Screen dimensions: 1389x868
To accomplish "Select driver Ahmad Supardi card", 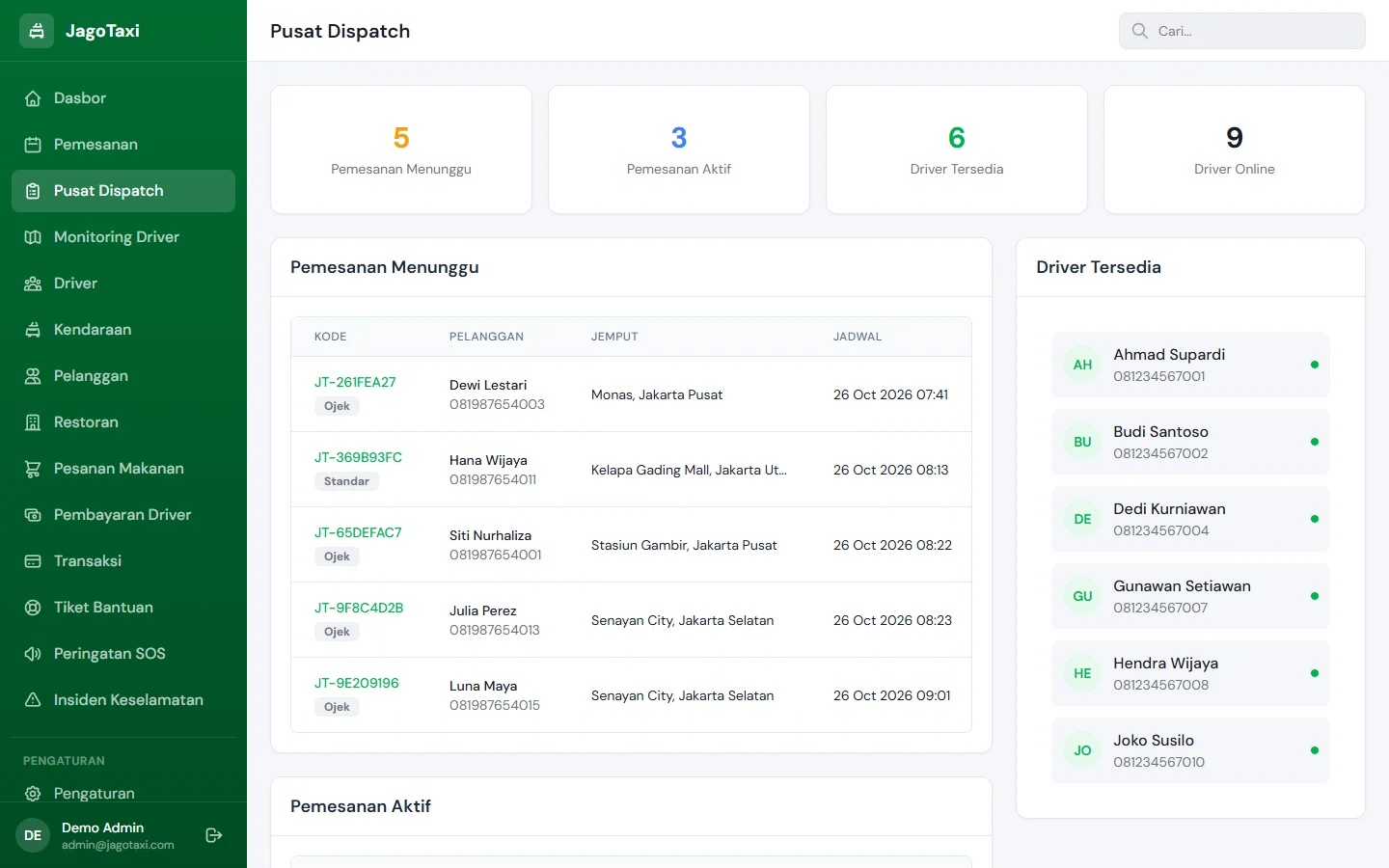I will [x=1190, y=365].
